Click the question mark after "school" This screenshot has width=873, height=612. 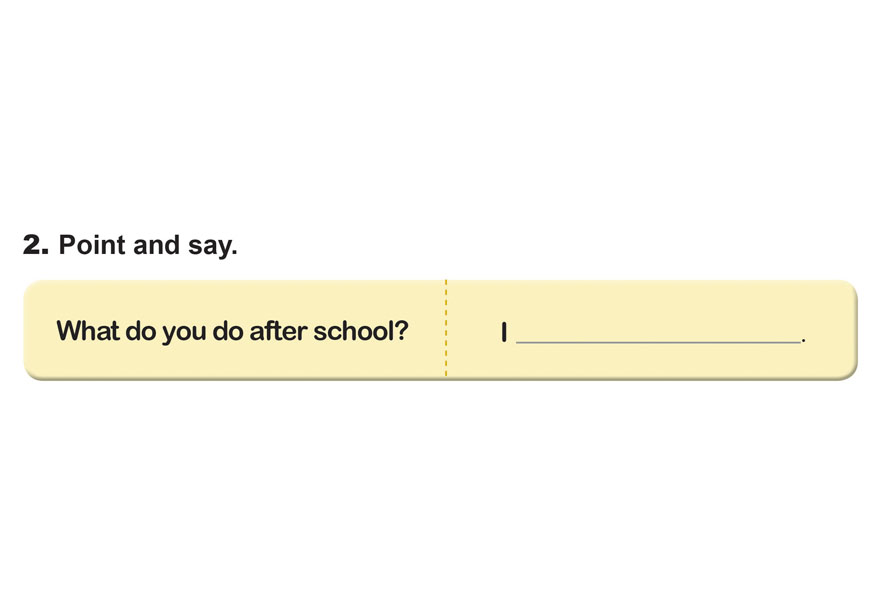click(x=401, y=331)
